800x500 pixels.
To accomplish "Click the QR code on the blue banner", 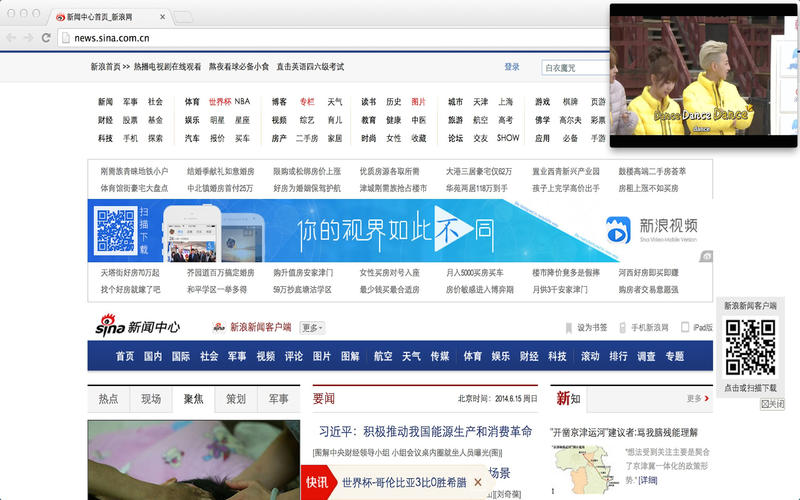I will point(116,231).
